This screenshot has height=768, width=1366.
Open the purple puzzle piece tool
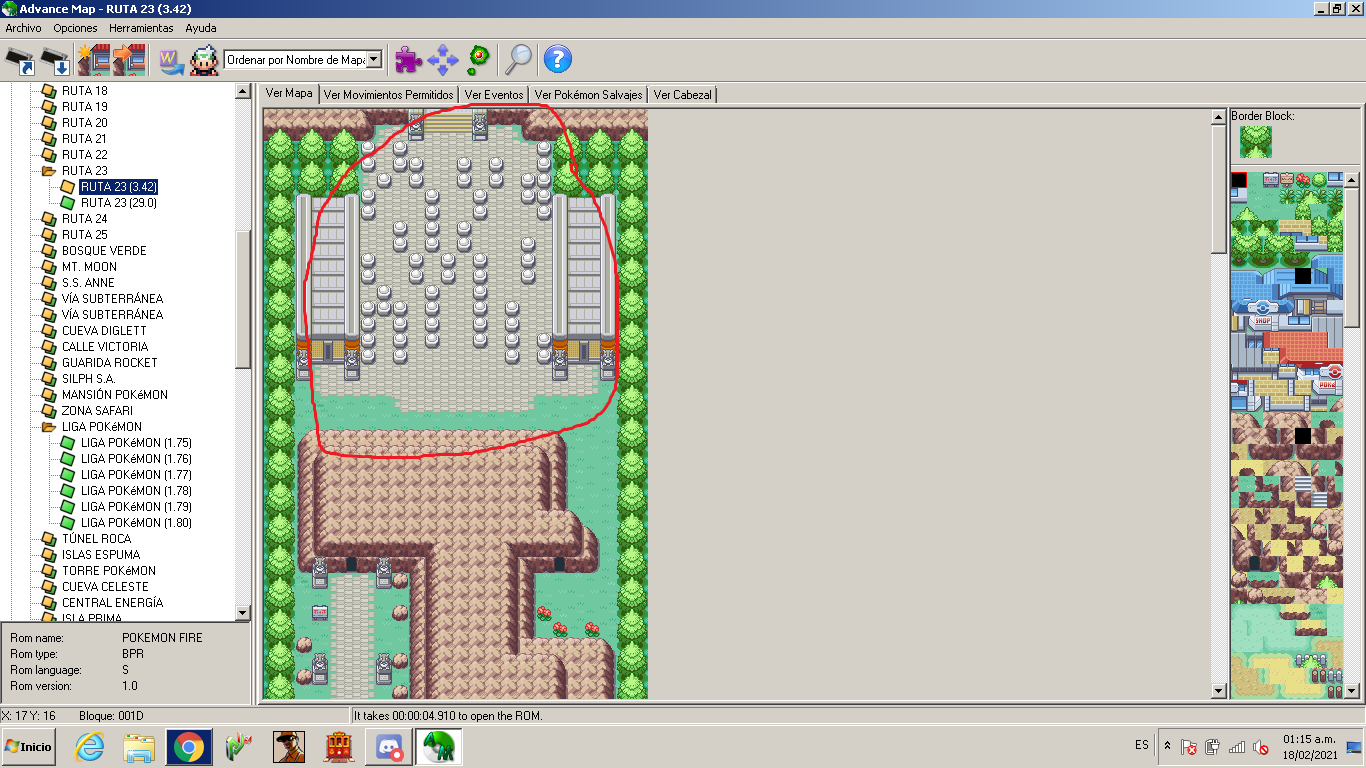[408, 60]
